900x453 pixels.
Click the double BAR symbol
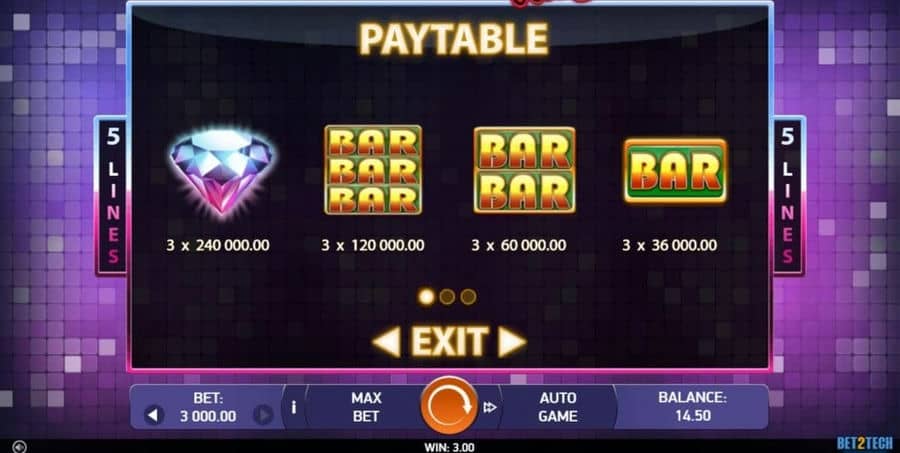[525, 170]
